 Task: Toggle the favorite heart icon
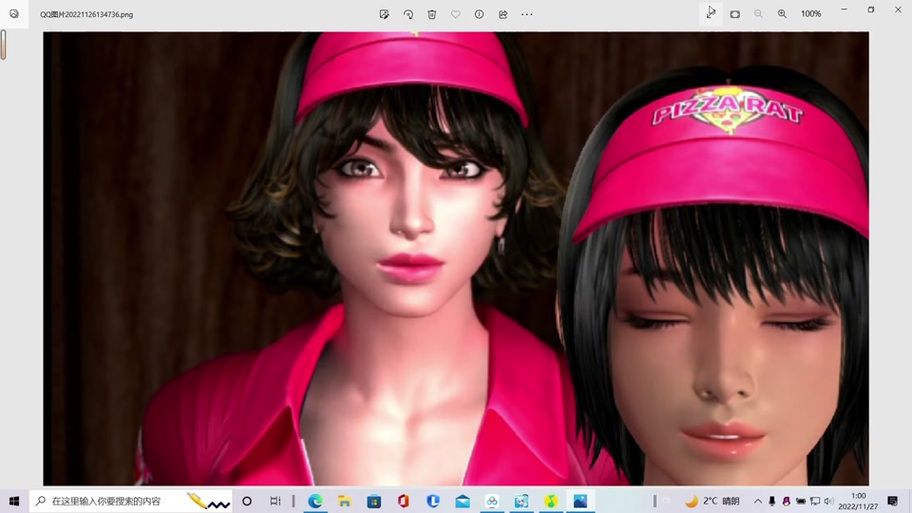(x=456, y=14)
